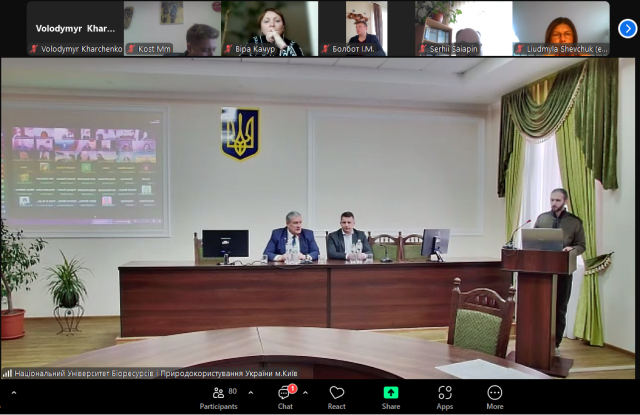Expand the Participants options caret
The height and width of the screenshot is (415, 640).
pos(251,393)
